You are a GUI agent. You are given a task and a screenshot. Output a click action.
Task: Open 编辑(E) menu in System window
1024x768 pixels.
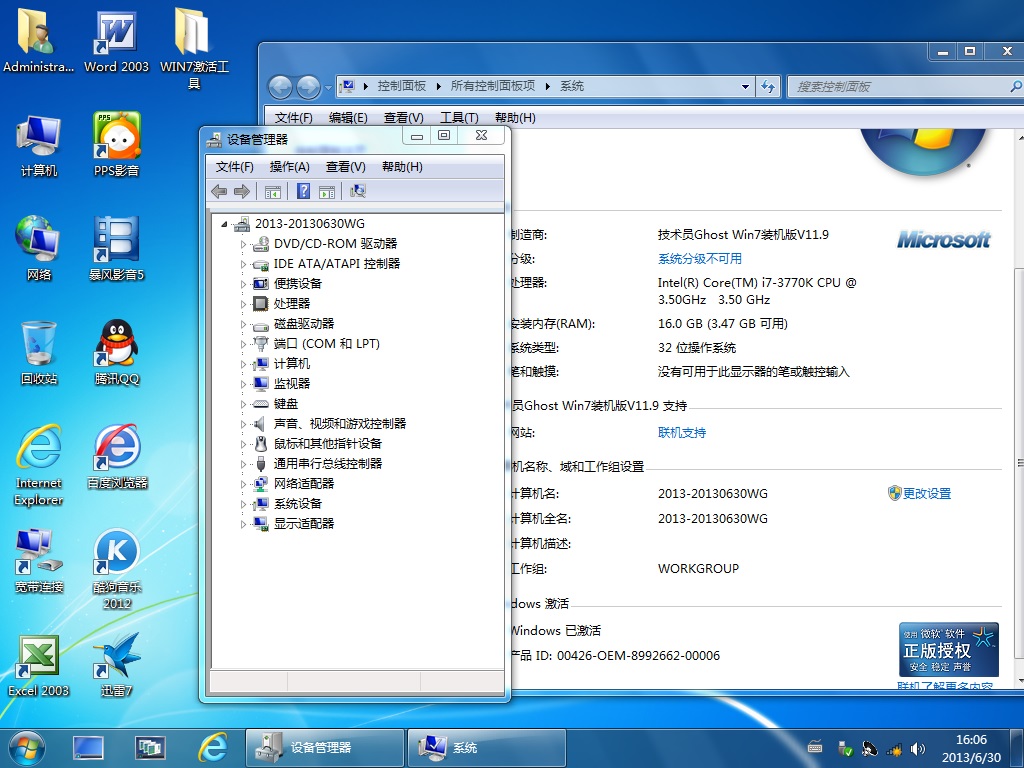click(348, 118)
